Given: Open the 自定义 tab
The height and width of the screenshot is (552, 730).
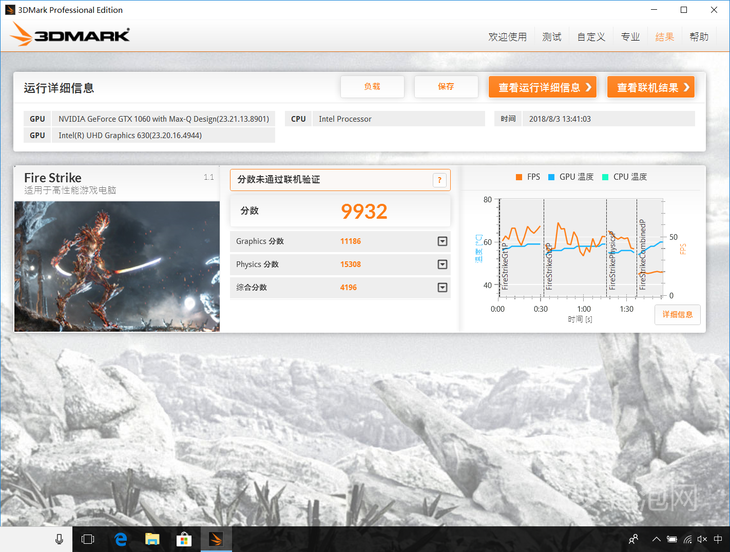Looking at the screenshot, I should click(x=591, y=37).
